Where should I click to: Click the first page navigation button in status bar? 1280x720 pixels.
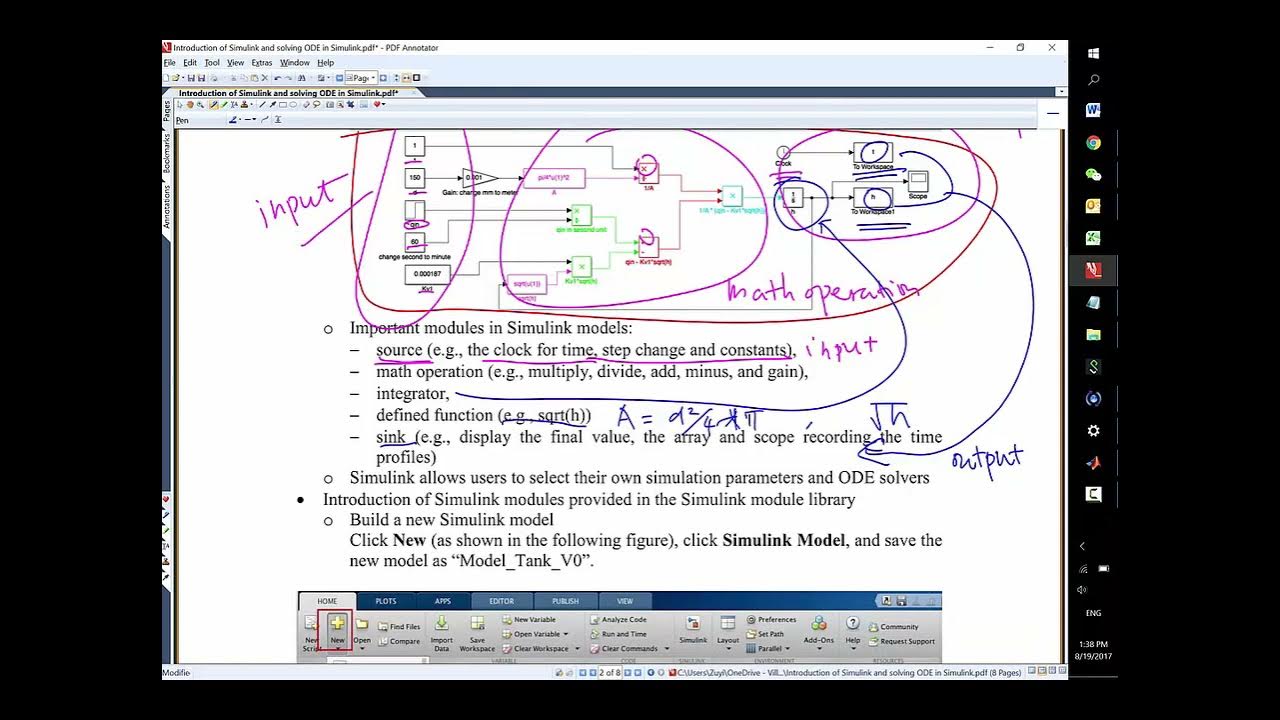click(582, 673)
